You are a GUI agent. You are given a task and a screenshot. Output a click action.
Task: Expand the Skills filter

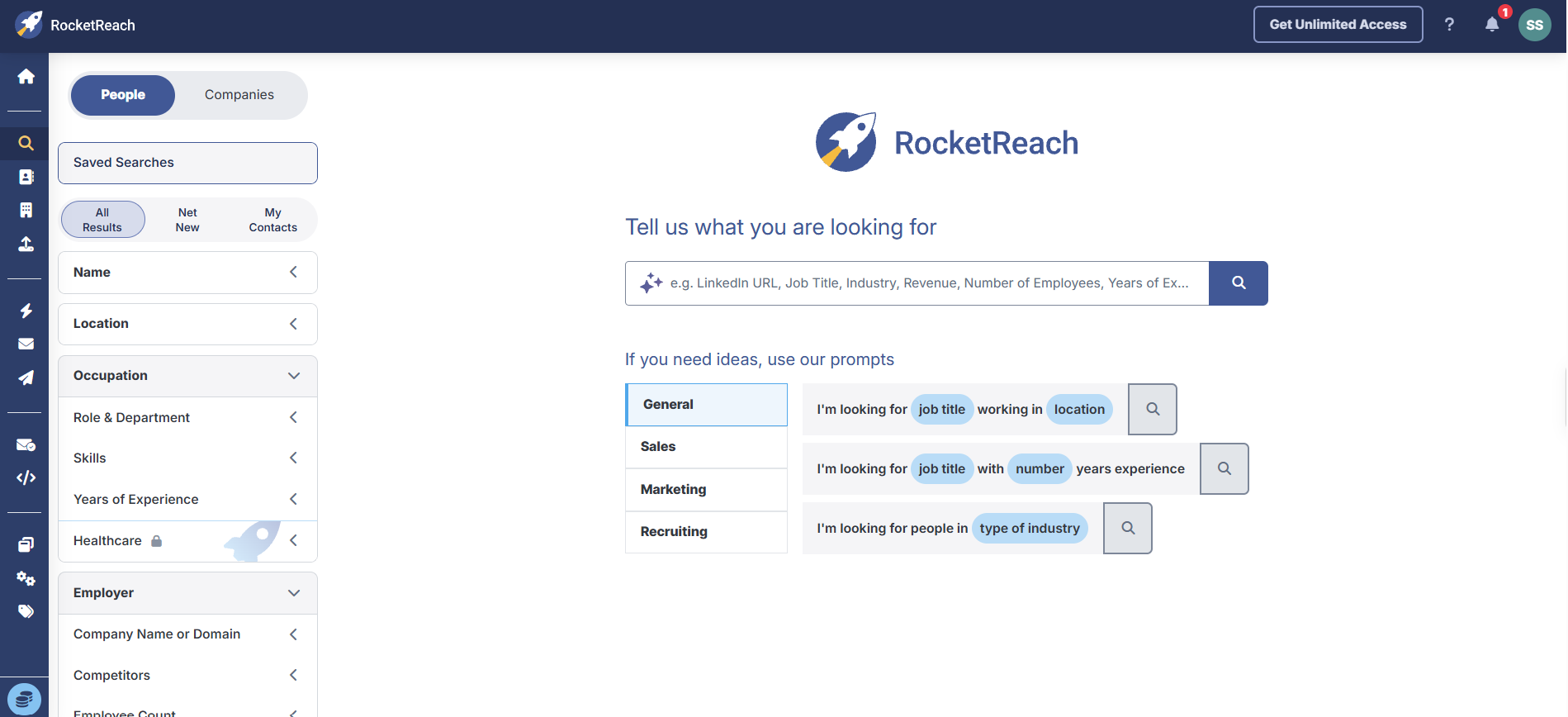pyautogui.click(x=187, y=458)
